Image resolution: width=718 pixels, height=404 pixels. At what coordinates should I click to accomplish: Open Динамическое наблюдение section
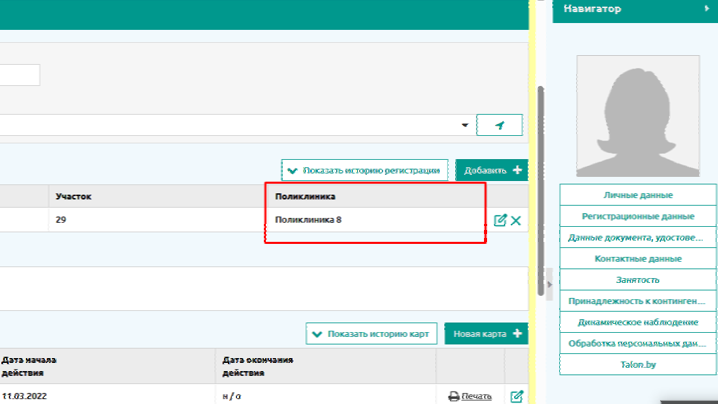637,322
